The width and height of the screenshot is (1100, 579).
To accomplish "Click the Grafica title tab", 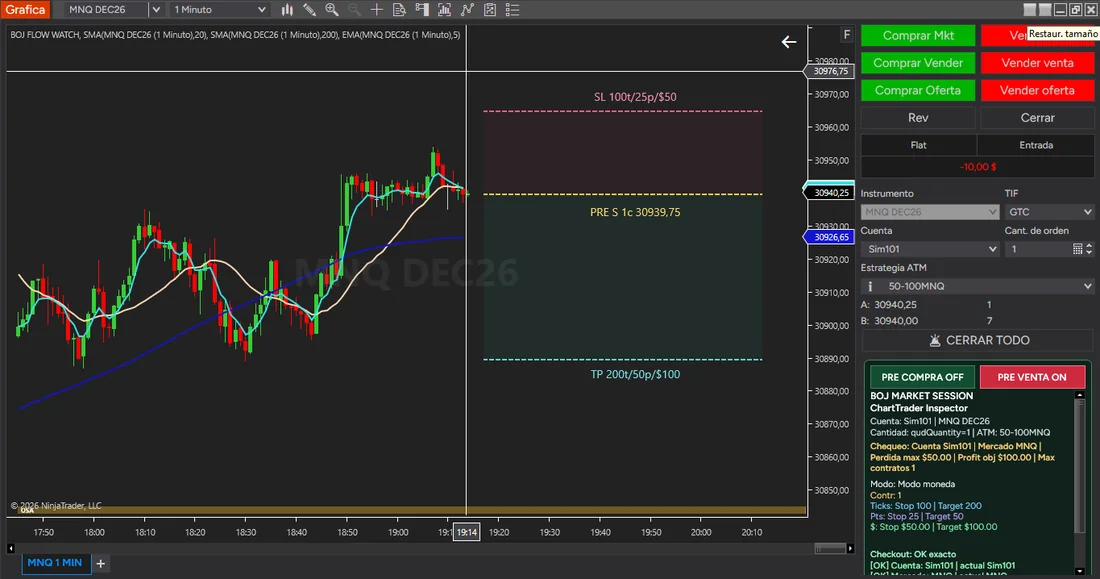I will pos(25,10).
